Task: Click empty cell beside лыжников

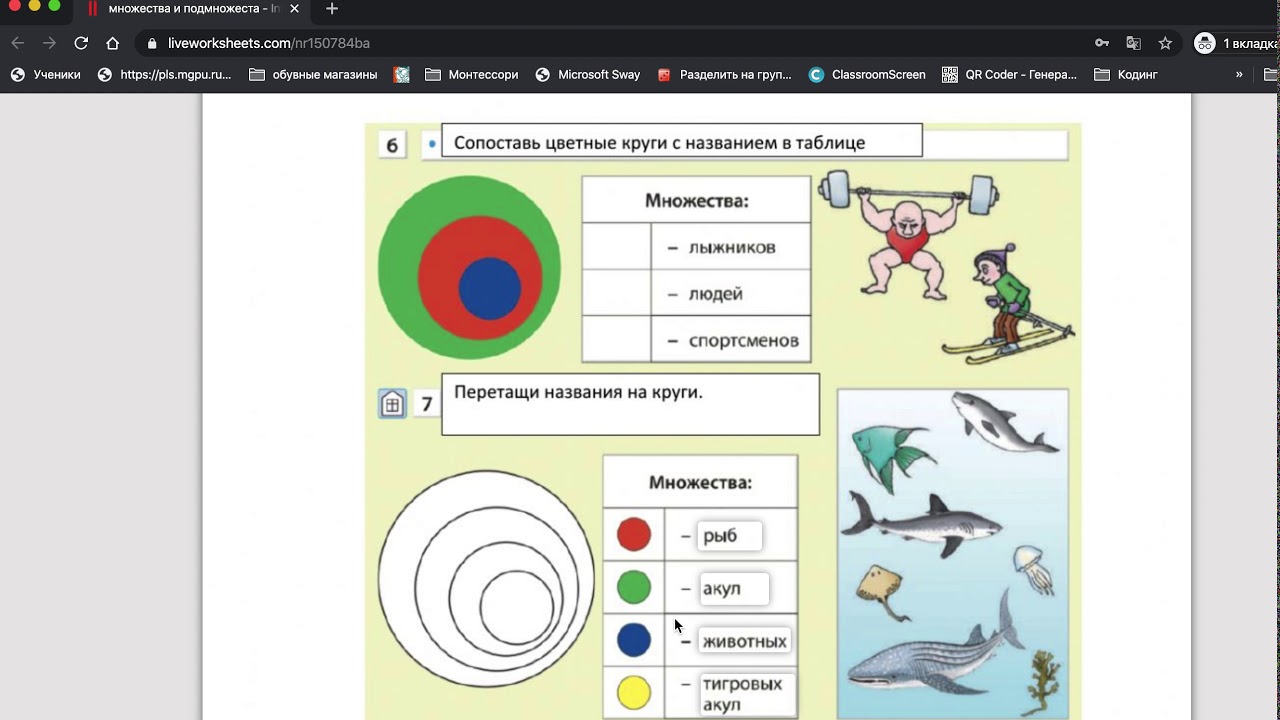Action: point(616,246)
